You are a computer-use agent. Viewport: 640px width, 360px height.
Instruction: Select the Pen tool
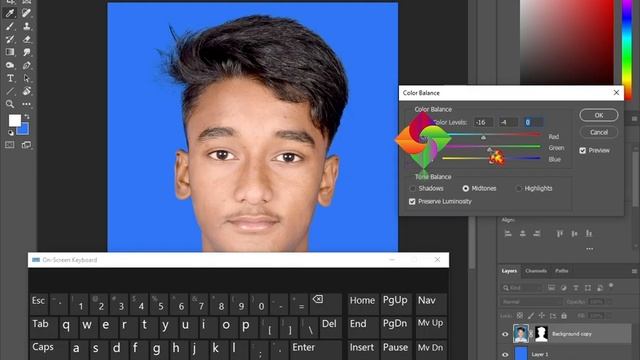pyautogui.click(x=27, y=65)
